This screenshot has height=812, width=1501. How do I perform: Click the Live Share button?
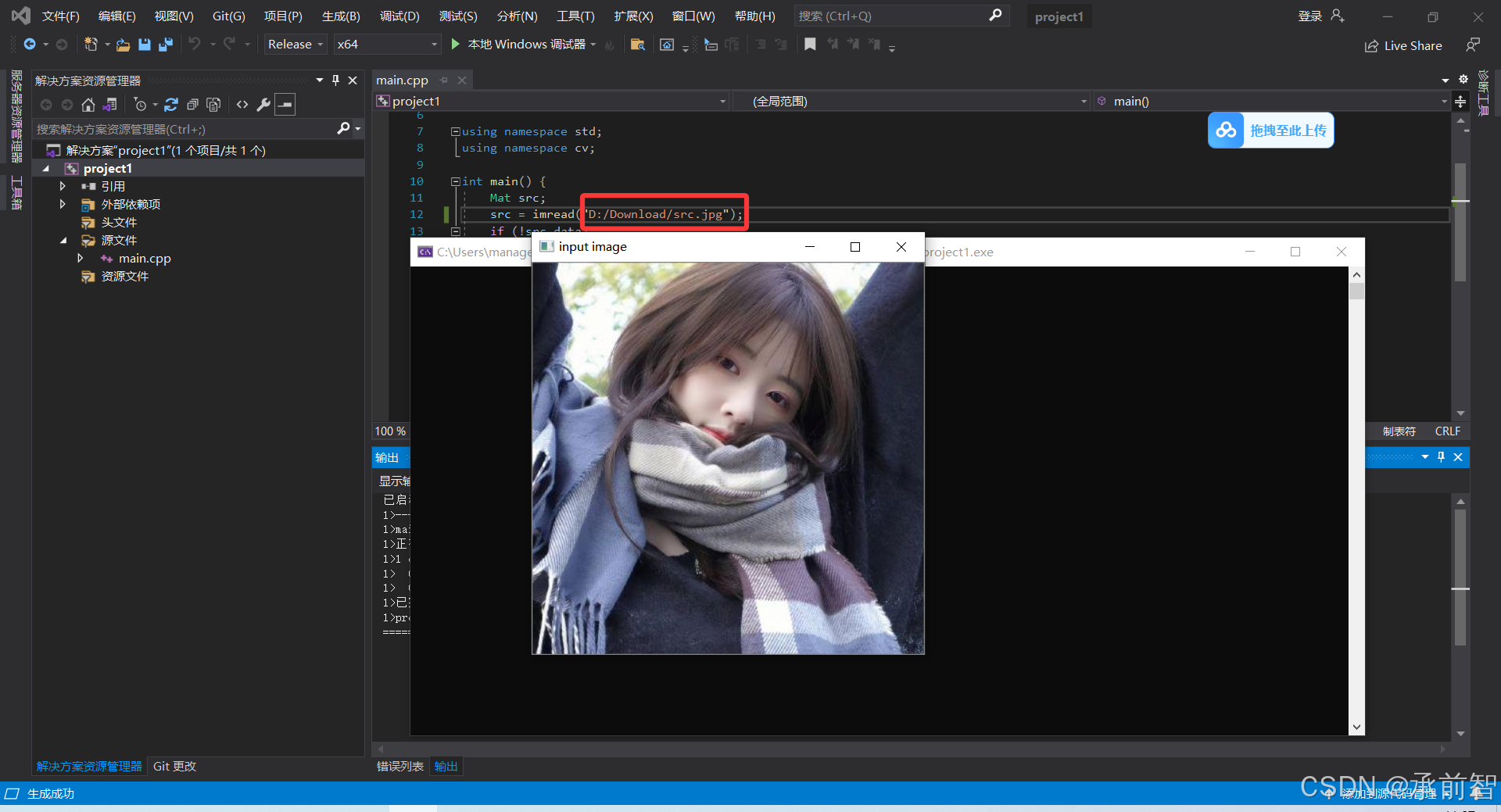(x=1403, y=46)
